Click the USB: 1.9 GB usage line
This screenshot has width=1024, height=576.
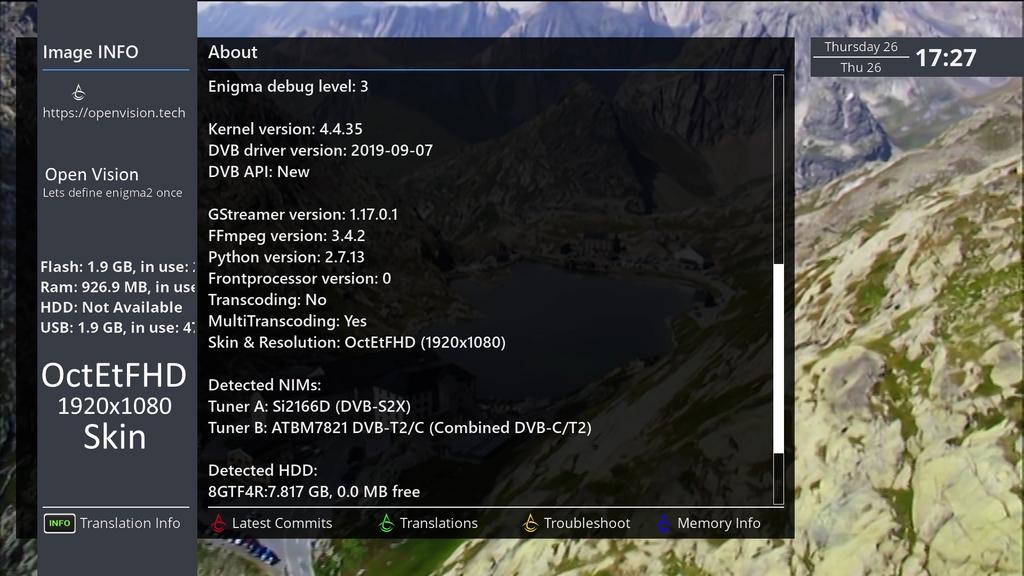(x=118, y=328)
